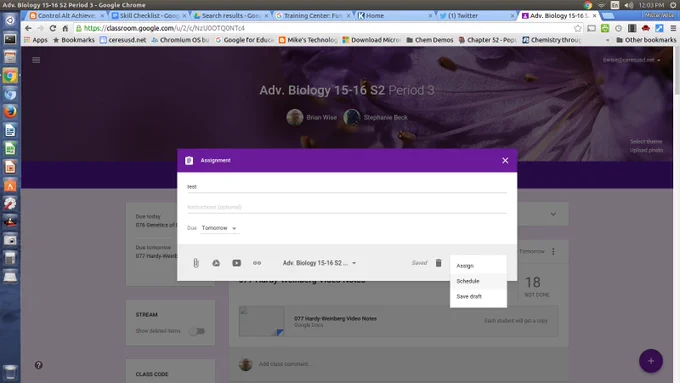The image size is (680, 383).
Task: Open the Classroom hamburger main menu
Action: coord(36,60)
